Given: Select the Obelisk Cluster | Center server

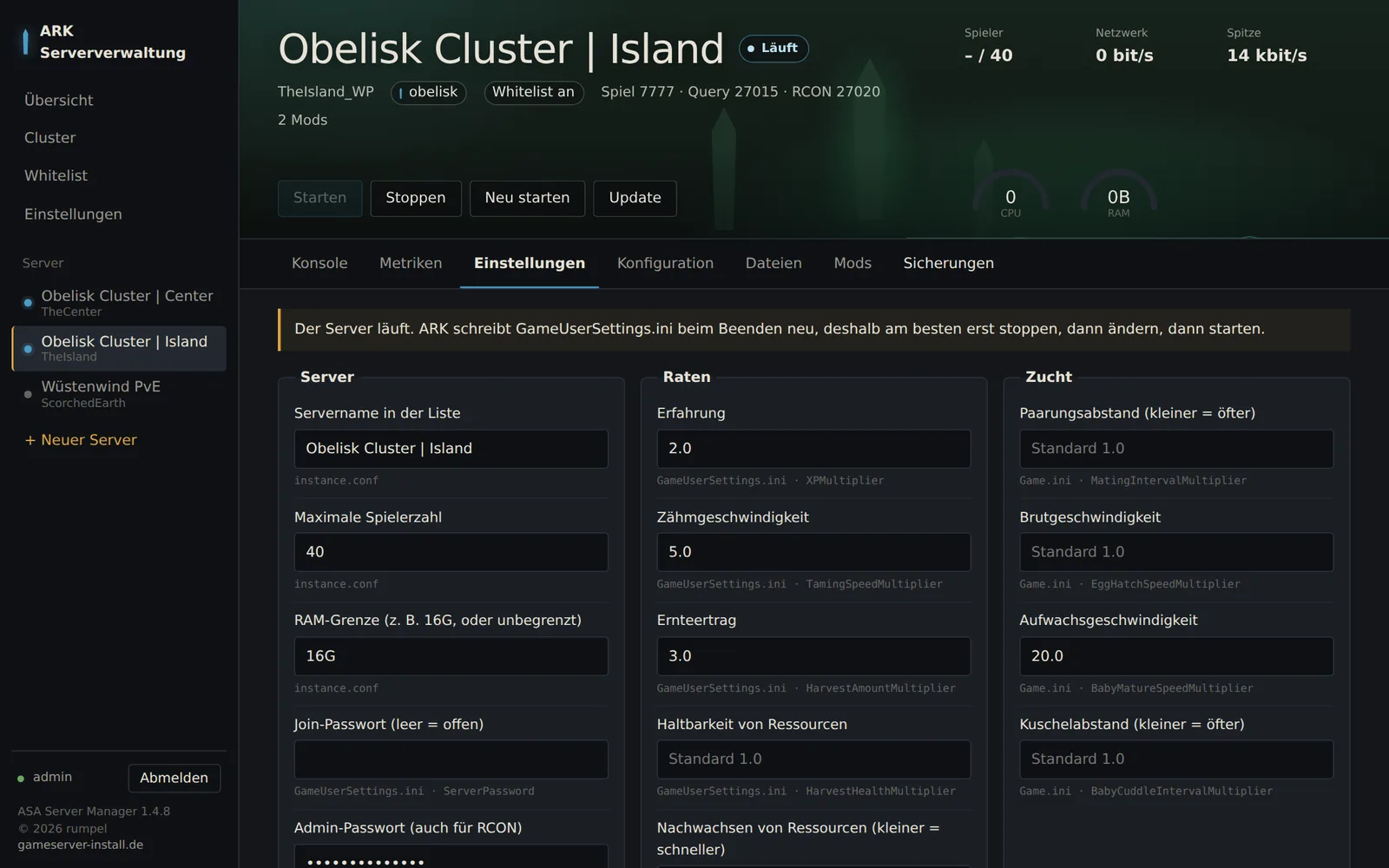Looking at the screenshot, I should (119, 303).
